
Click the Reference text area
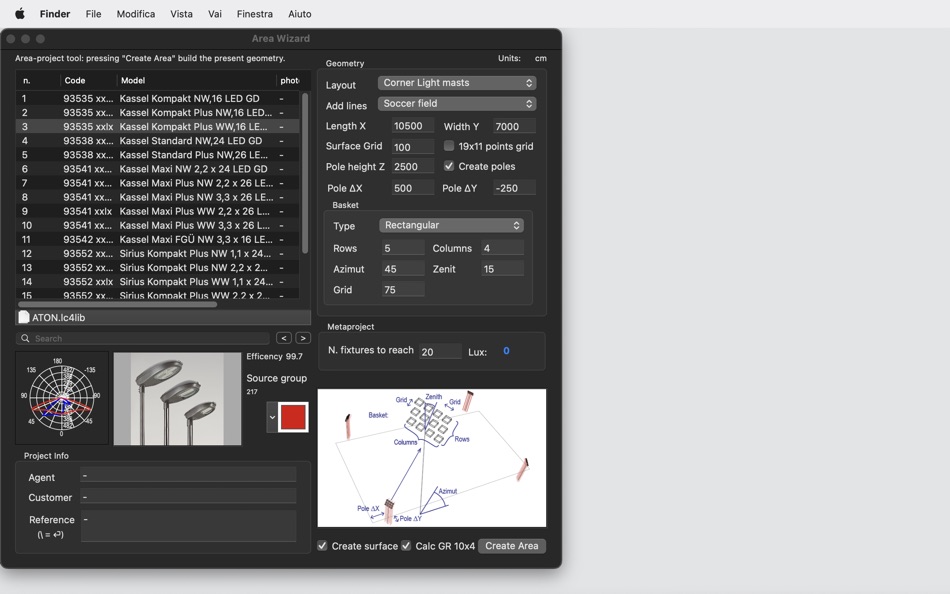click(x=188, y=526)
